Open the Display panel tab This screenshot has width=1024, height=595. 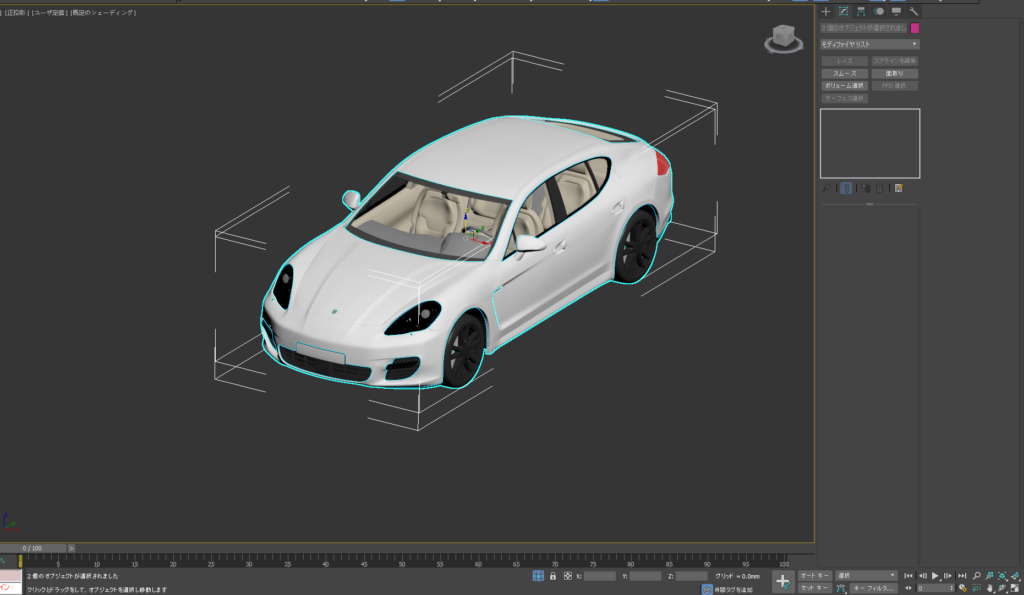pos(896,11)
